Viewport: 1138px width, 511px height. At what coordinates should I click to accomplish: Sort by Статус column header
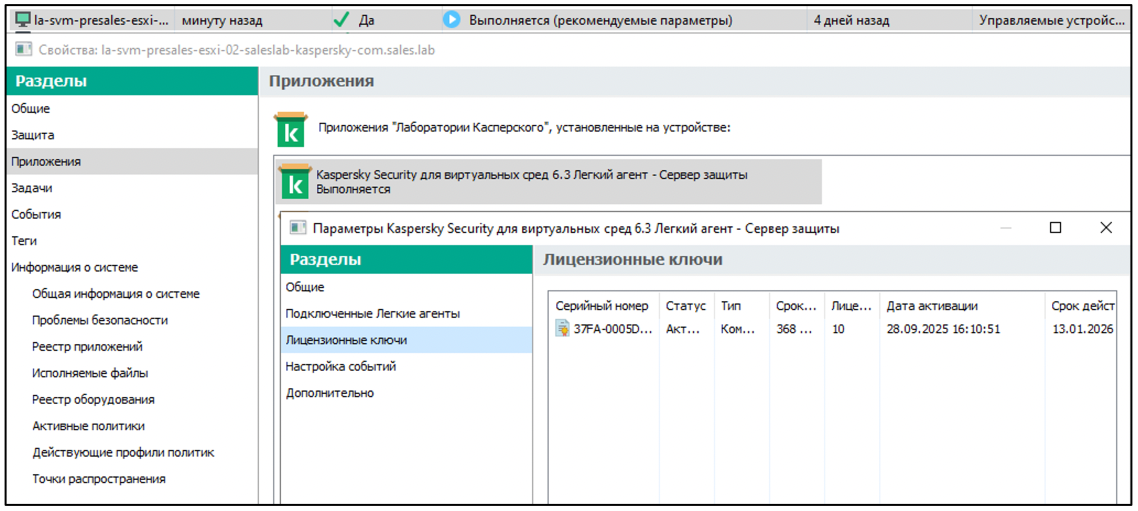(686, 306)
